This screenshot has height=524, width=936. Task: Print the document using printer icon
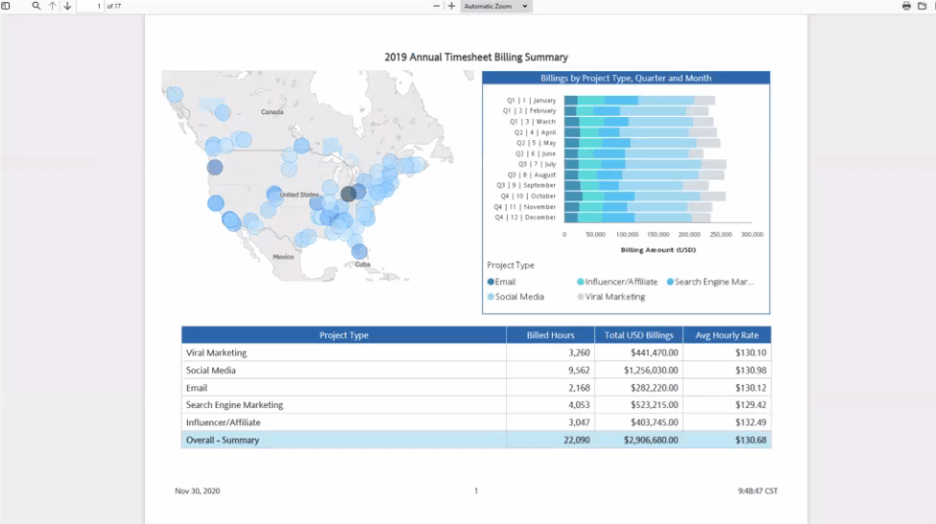coord(907,6)
